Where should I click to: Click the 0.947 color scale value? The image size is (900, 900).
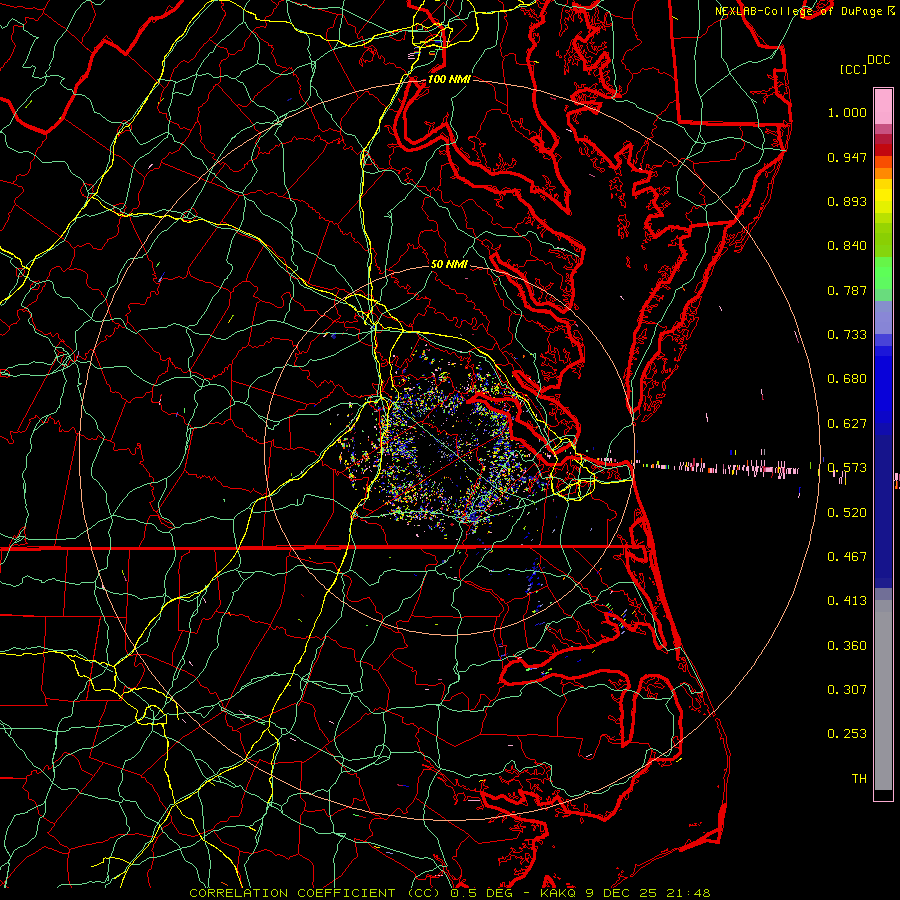pyautogui.click(x=847, y=157)
